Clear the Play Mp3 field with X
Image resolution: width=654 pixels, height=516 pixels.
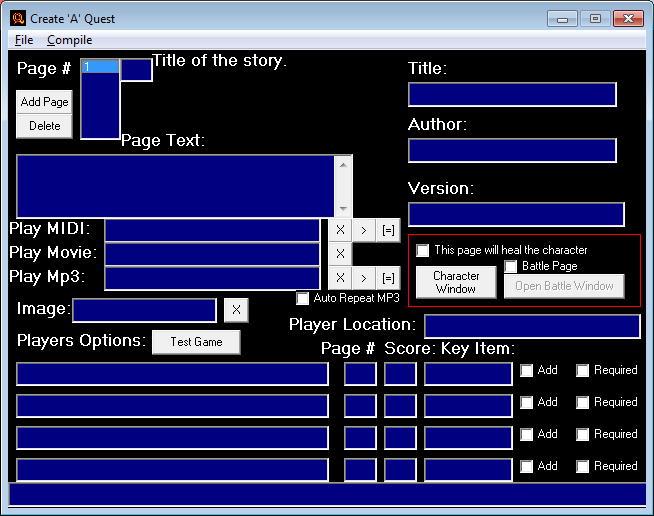(340, 278)
